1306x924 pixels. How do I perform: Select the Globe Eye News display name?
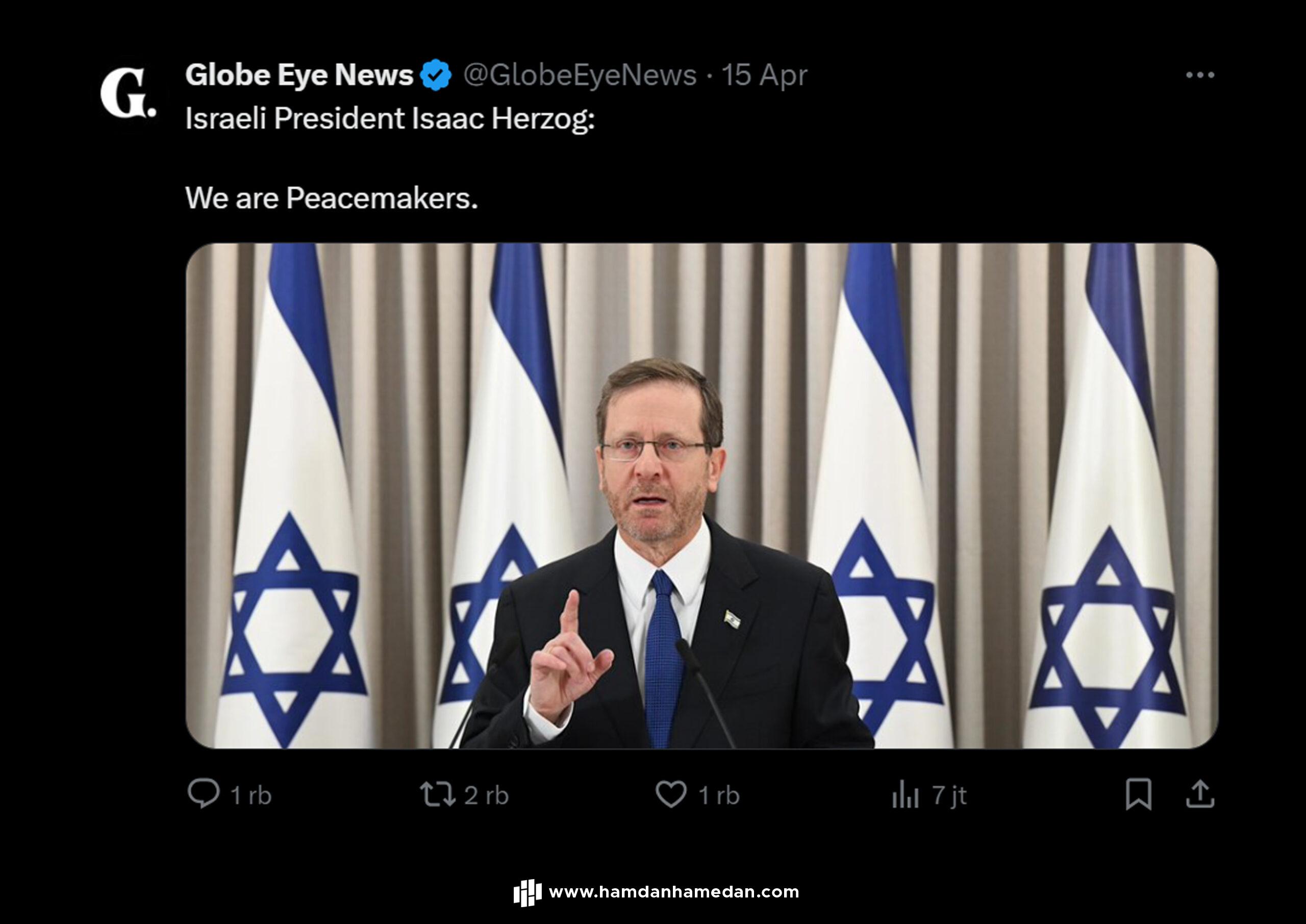(x=299, y=75)
